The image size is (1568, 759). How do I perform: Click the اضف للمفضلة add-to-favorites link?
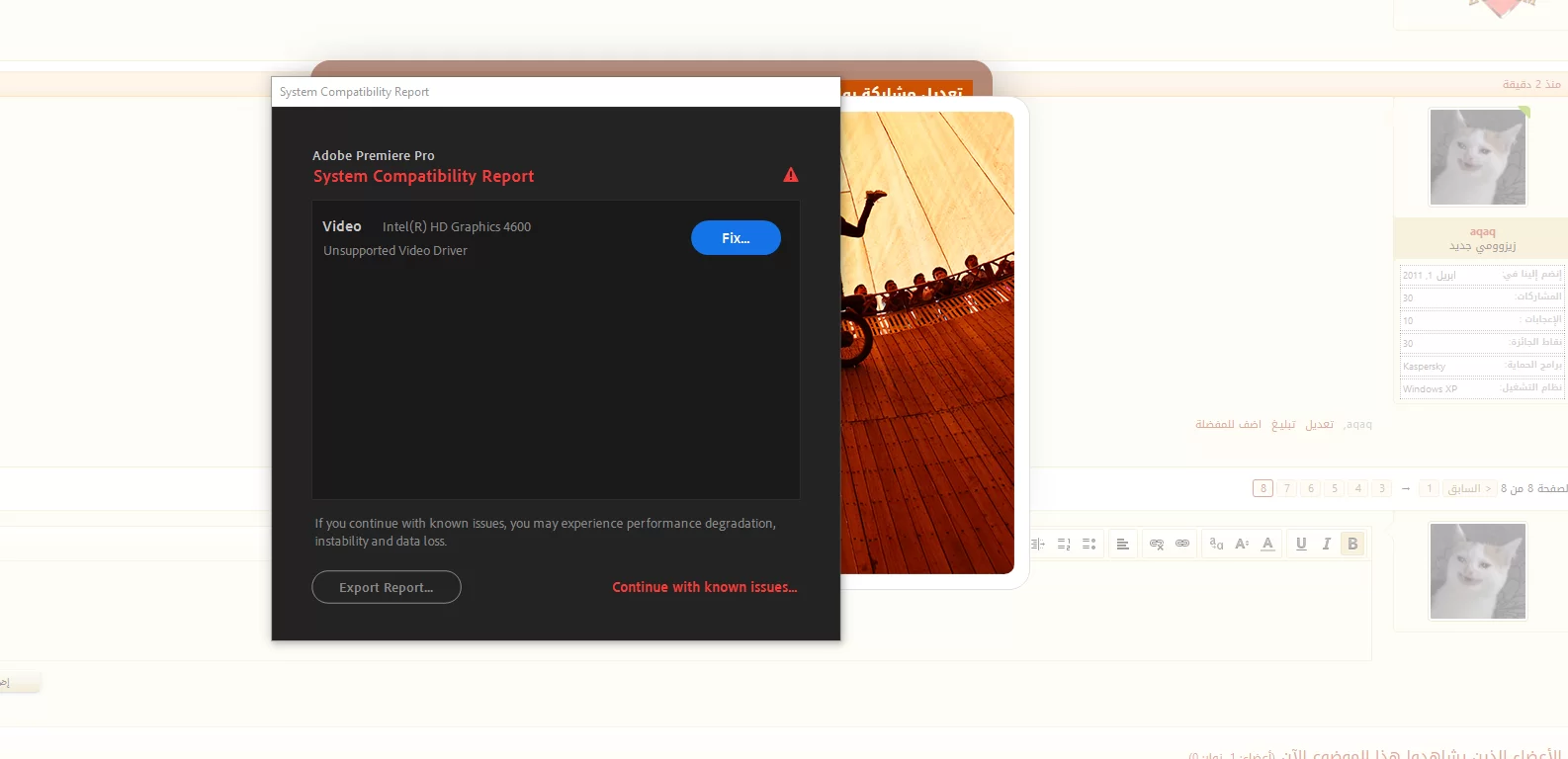click(x=1228, y=424)
